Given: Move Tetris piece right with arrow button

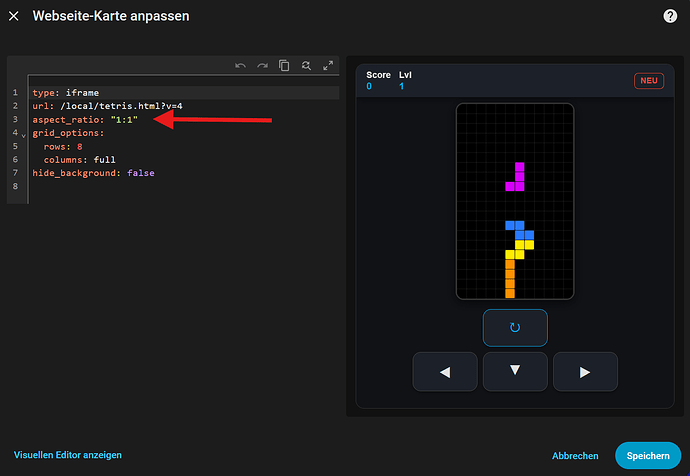Looking at the screenshot, I should [x=585, y=372].
